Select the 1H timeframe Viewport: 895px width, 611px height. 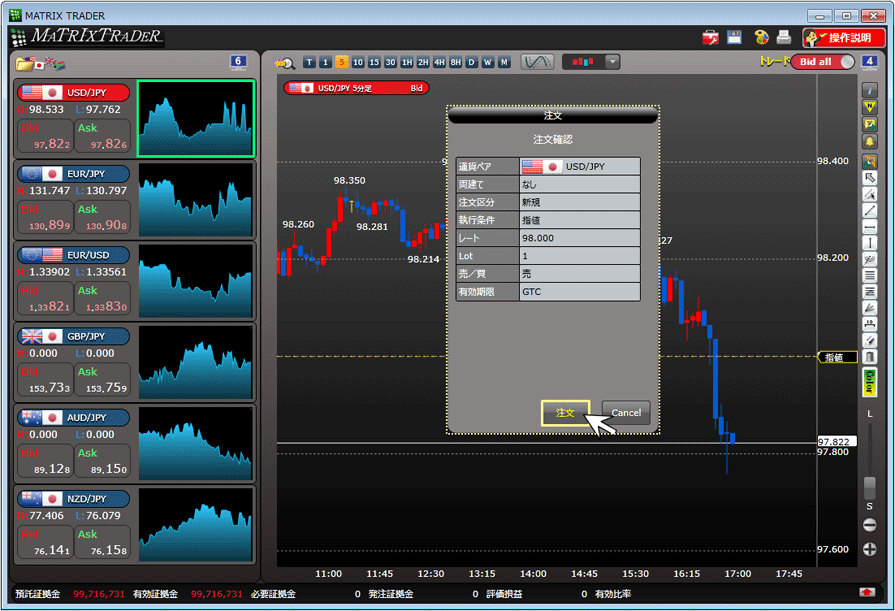pos(406,62)
